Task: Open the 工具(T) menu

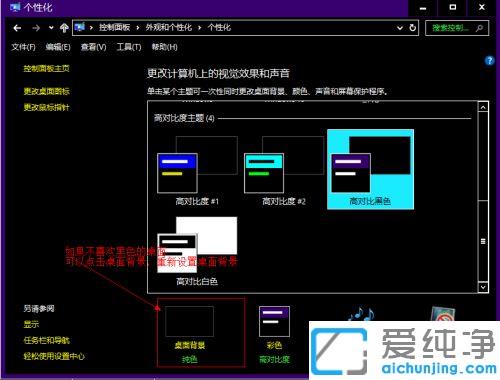Action: (x=129, y=47)
